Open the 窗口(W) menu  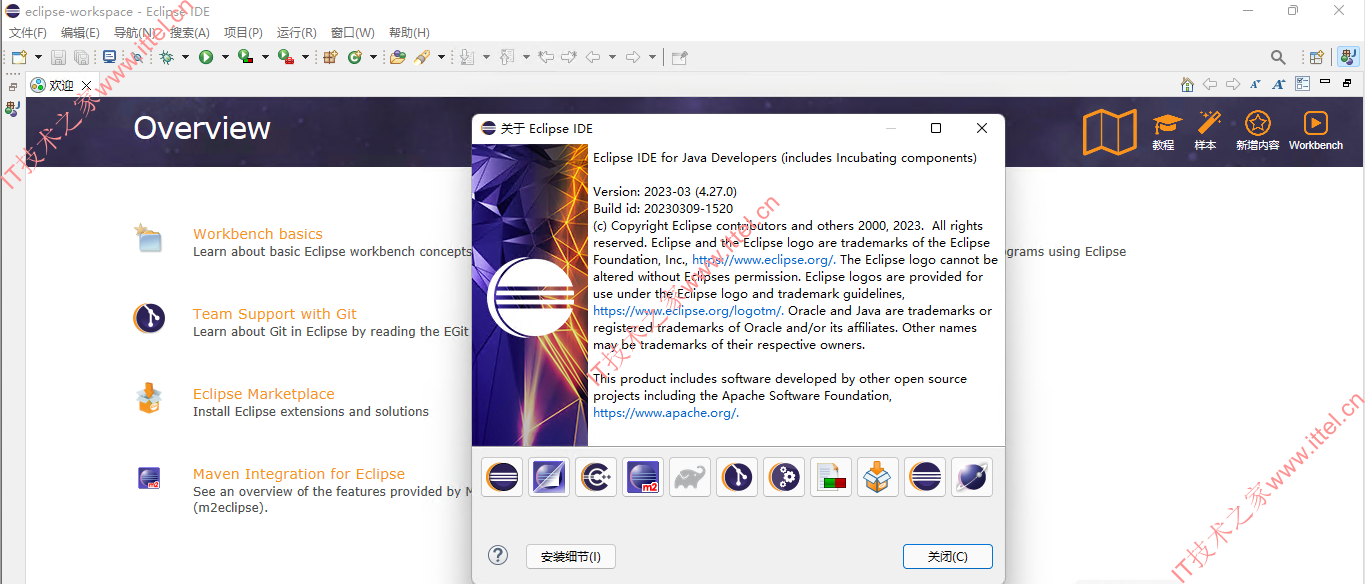pyautogui.click(x=352, y=33)
